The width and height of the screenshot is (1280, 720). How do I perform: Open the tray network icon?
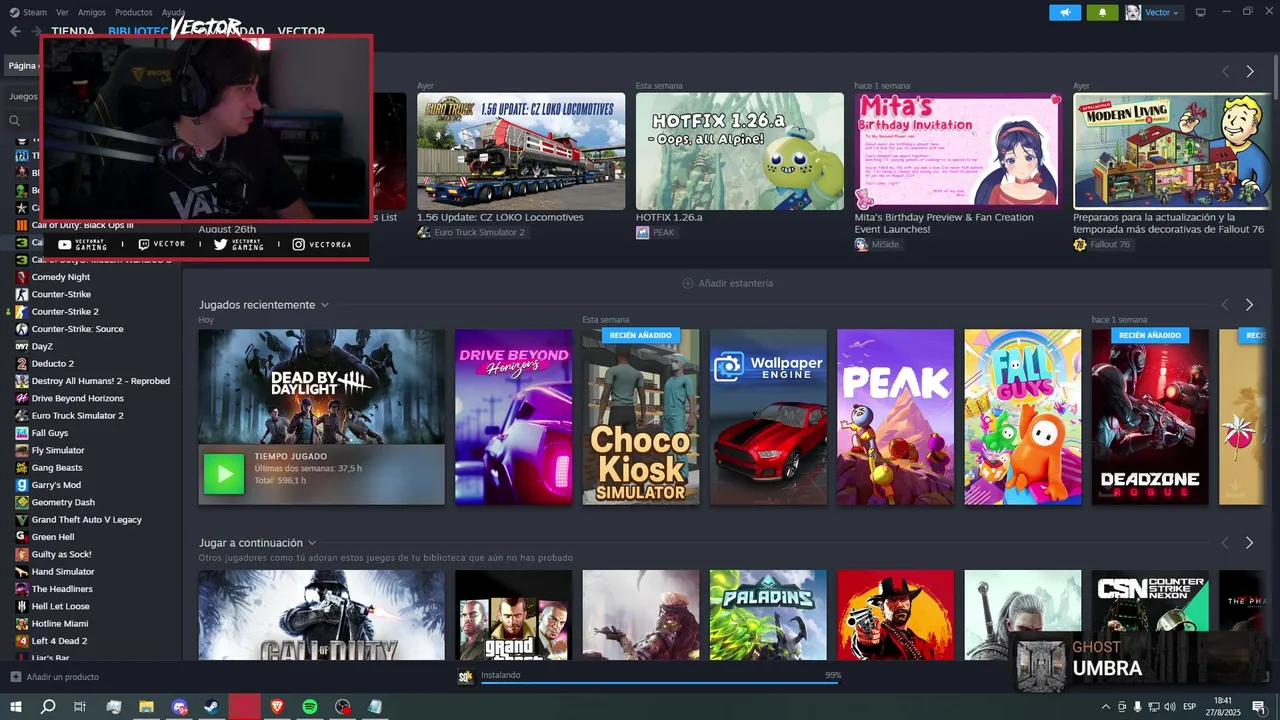point(1155,706)
